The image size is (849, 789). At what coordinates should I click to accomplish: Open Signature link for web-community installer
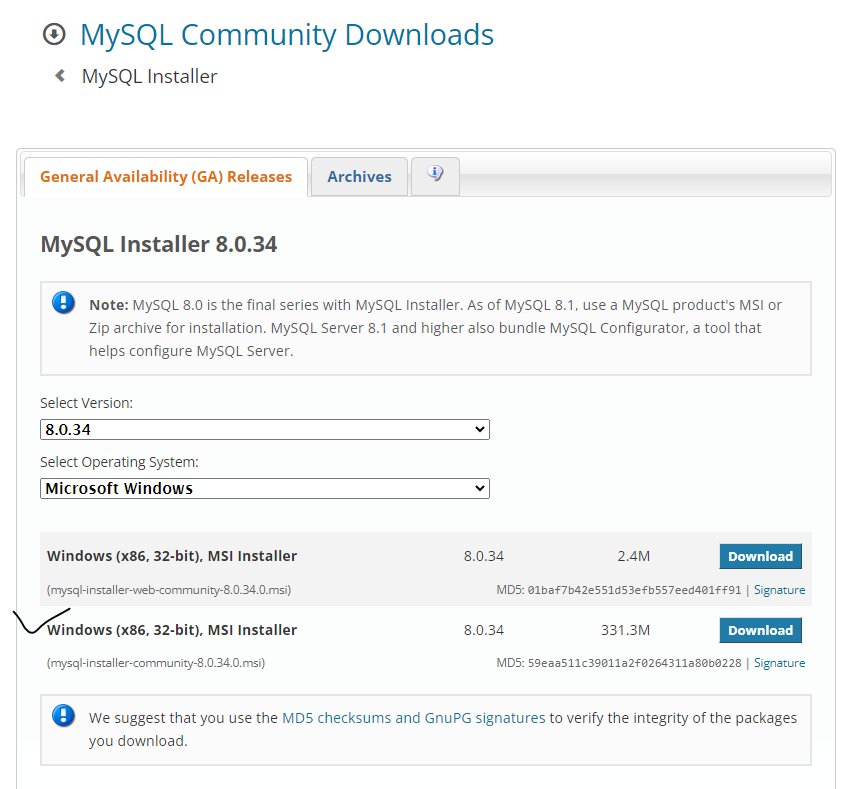click(x=779, y=590)
